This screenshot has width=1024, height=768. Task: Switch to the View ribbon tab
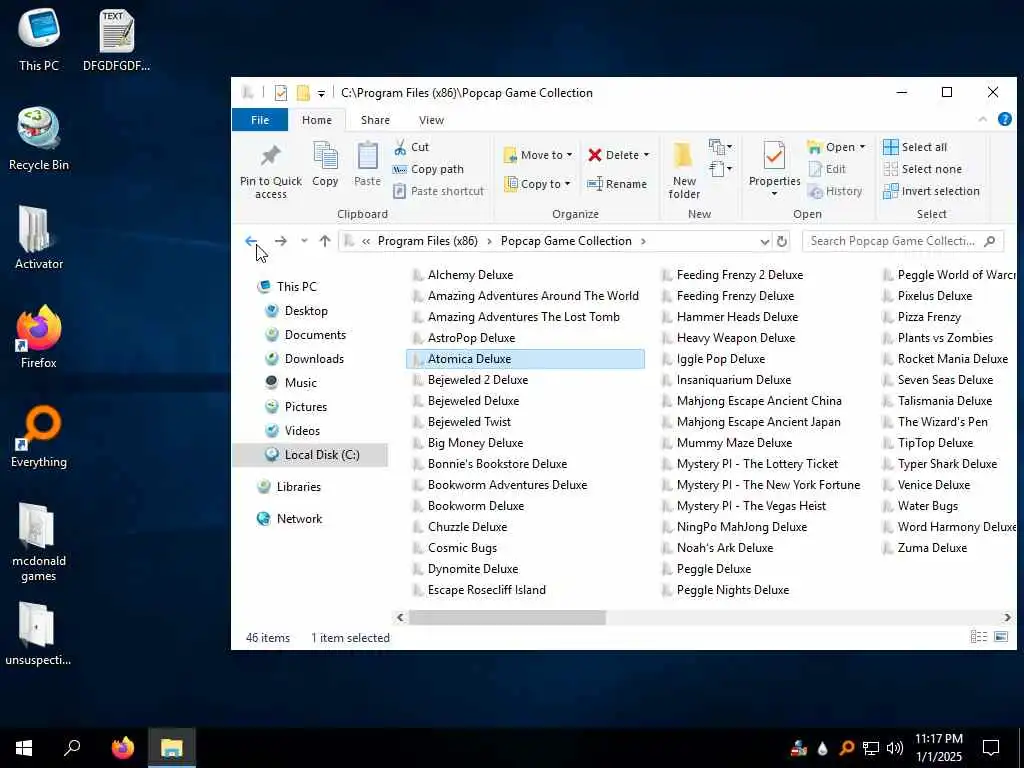pyautogui.click(x=431, y=120)
